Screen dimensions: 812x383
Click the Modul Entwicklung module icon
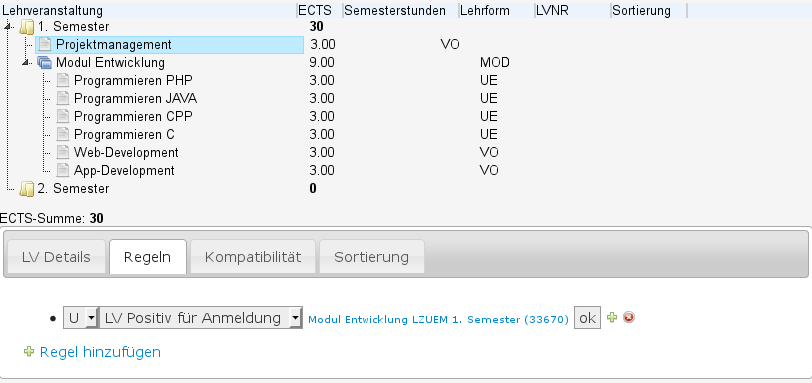click(45, 63)
